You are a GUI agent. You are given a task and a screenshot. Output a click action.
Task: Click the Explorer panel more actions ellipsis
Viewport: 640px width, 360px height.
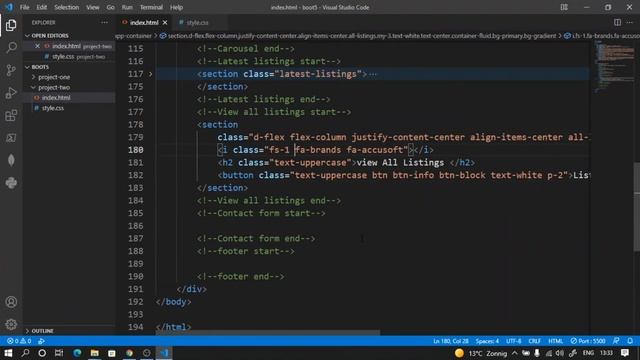pyautogui.click(x=104, y=22)
